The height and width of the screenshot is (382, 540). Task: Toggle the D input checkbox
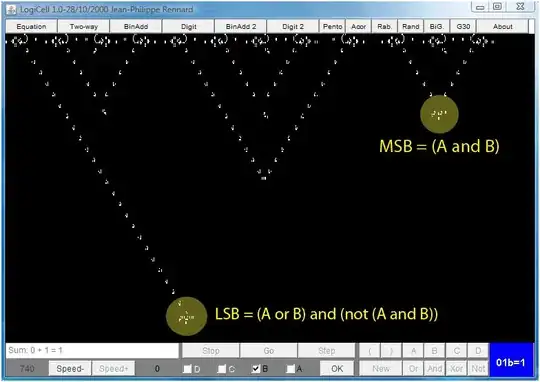coord(187,369)
